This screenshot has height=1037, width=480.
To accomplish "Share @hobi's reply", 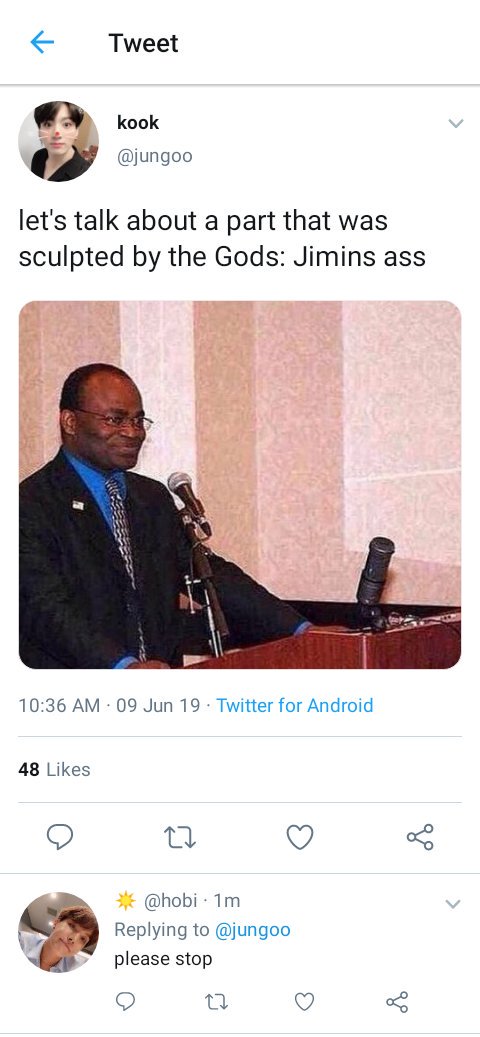I will (x=397, y=1002).
